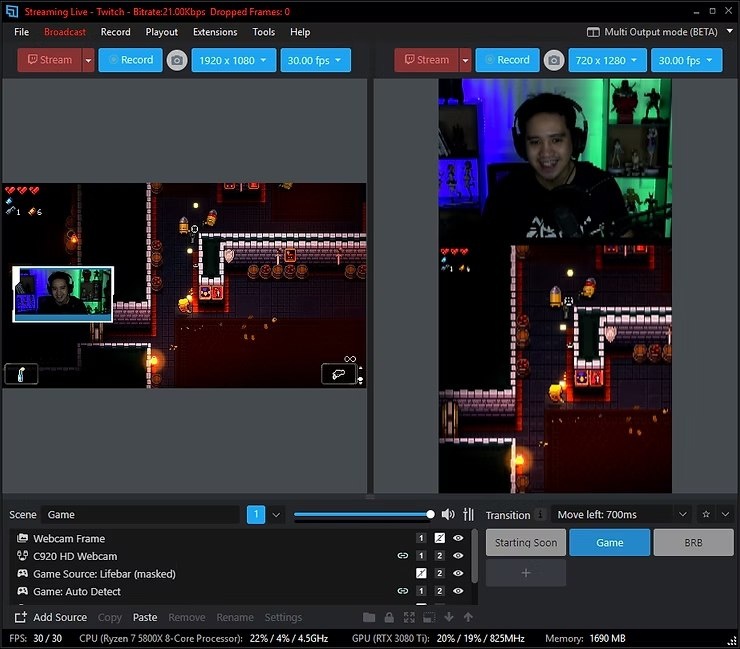Viewport: 740px width, 649px height.
Task: Click the Add Source plus-box icon
Action: coord(20,617)
